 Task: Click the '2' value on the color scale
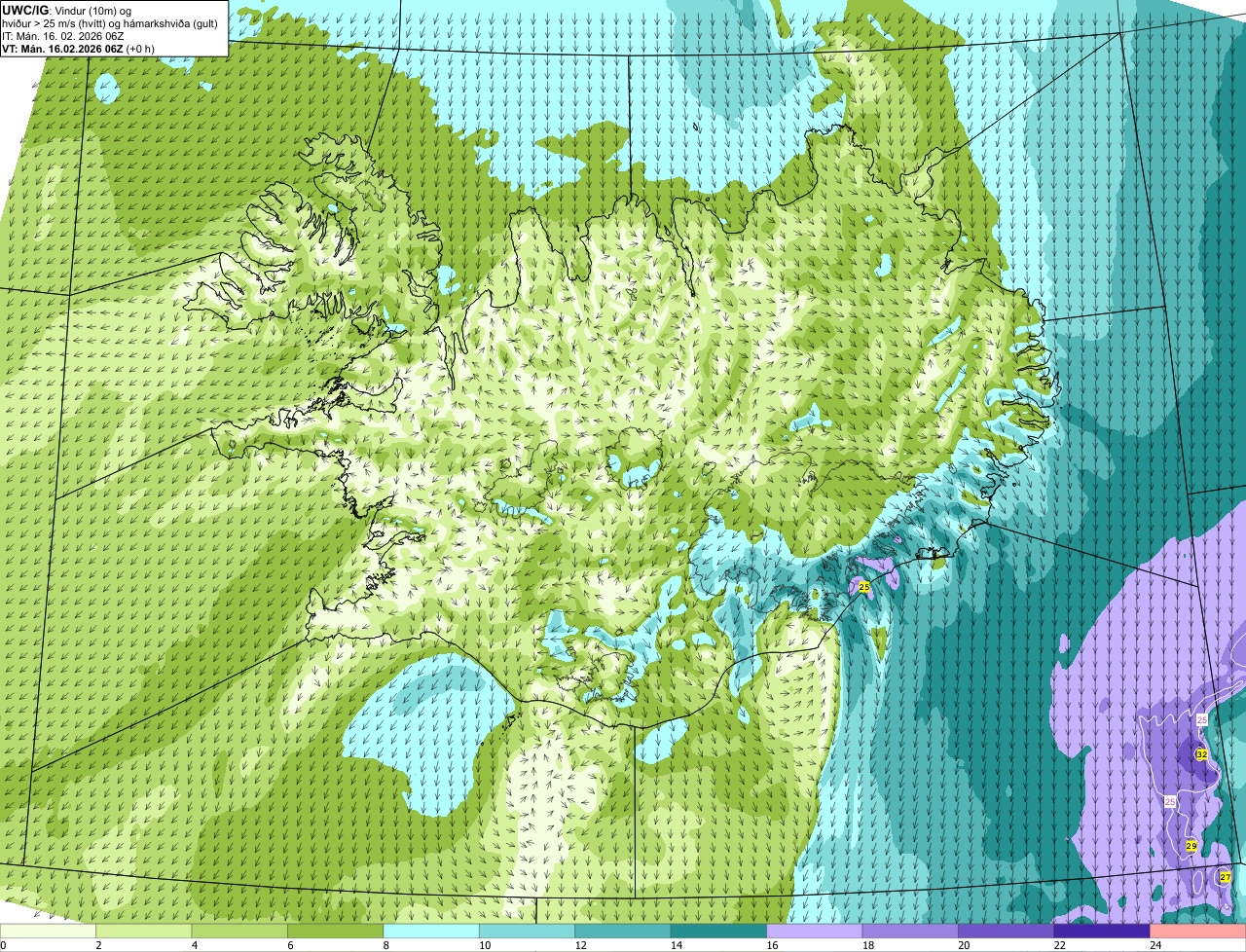coord(97,945)
